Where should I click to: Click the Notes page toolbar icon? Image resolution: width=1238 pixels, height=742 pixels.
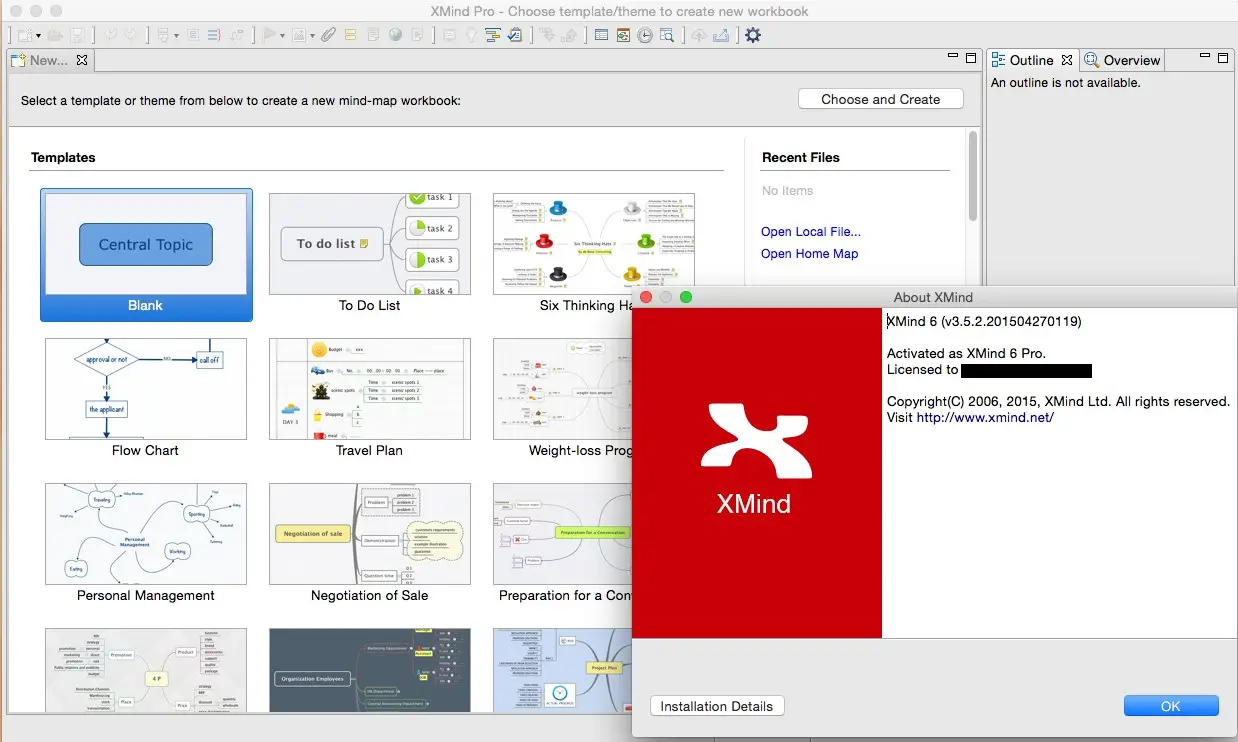[x=373, y=35]
